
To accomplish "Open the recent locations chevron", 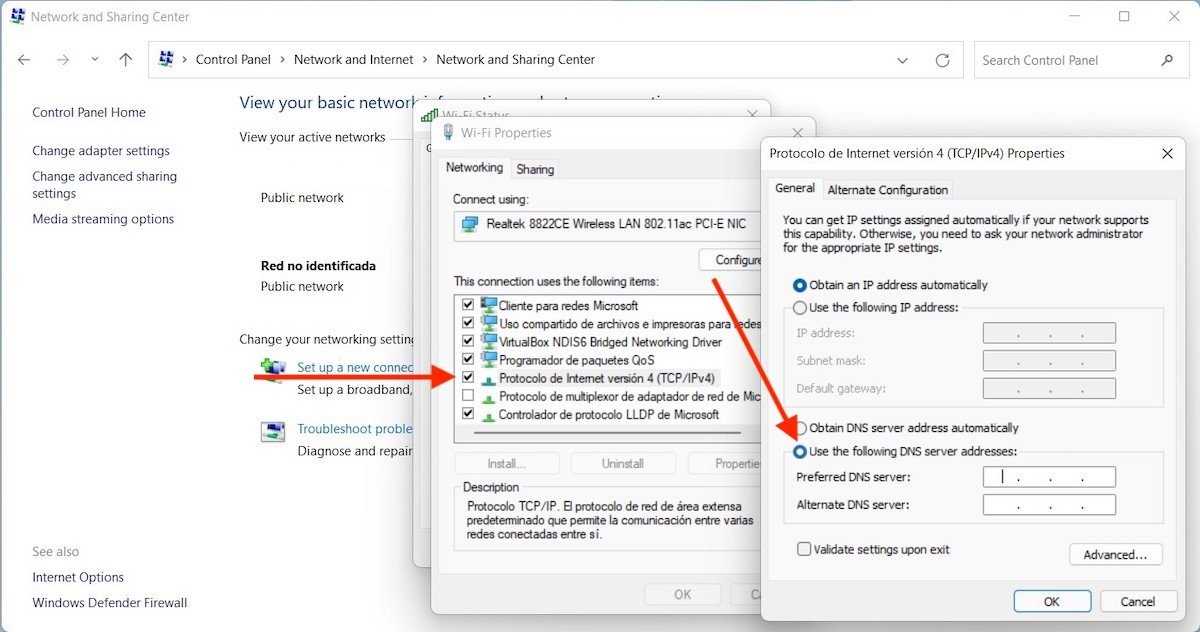I will coord(95,60).
